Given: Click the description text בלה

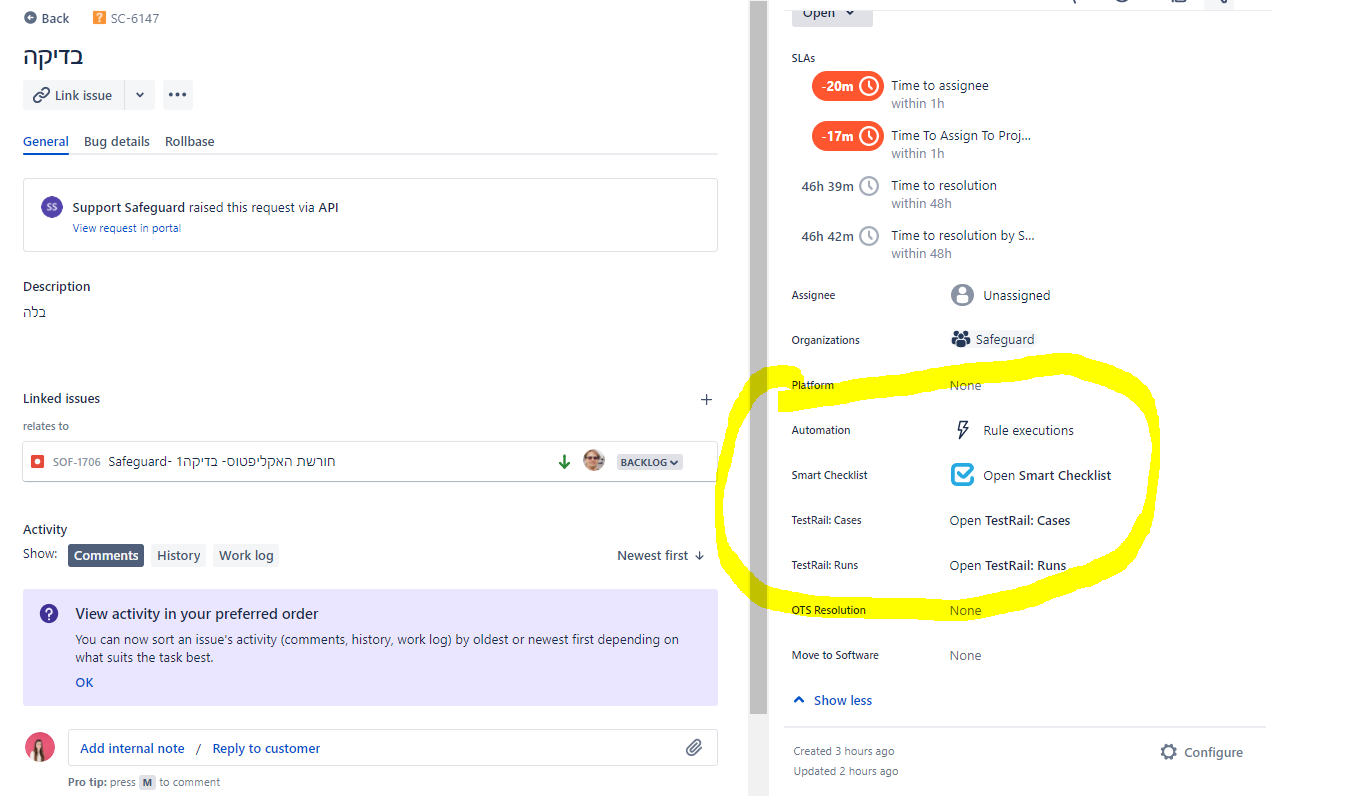Looking at the screenshot, I should click(x=35, y=312).
